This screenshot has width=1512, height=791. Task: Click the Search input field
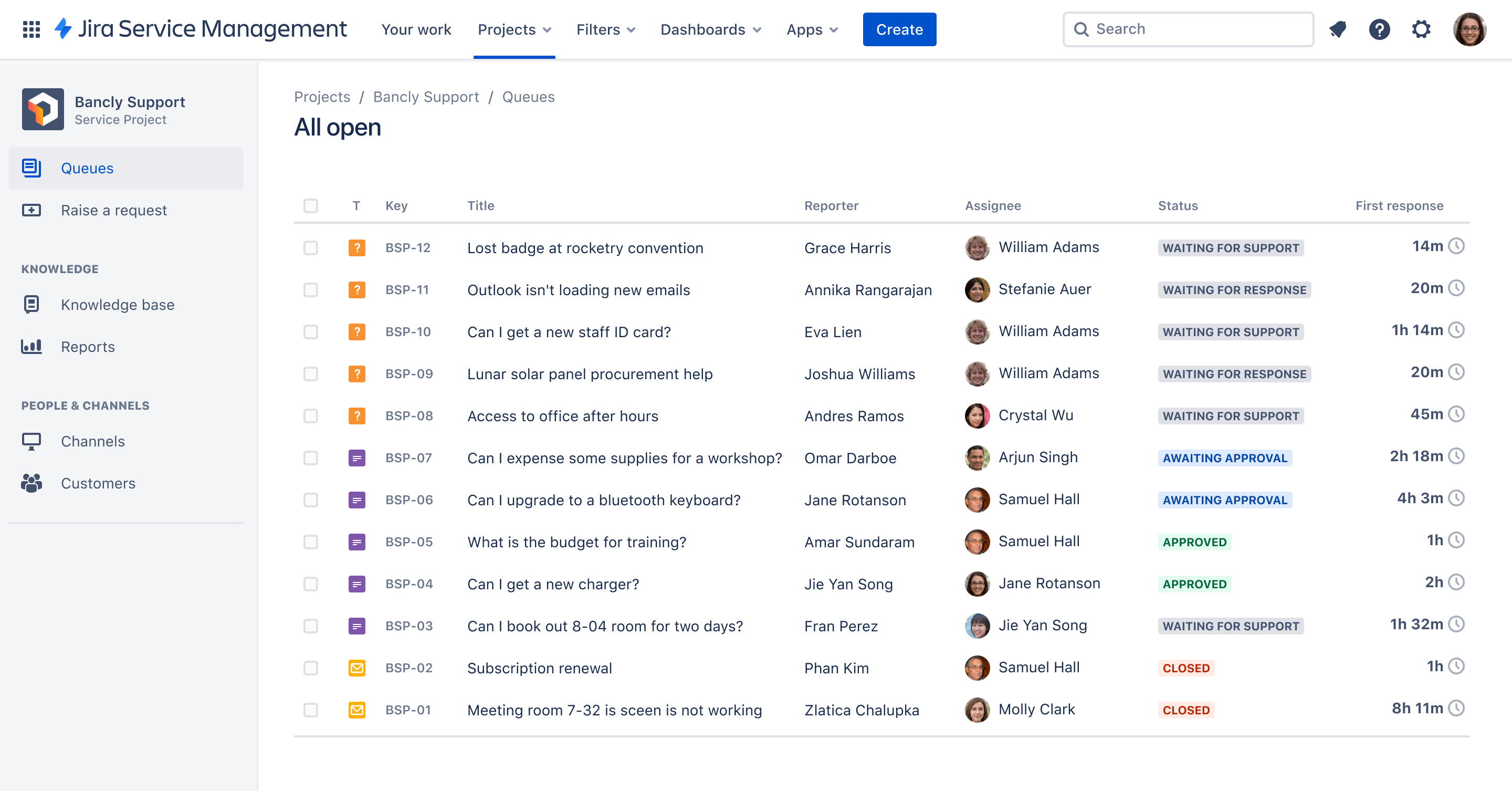tap(1186, 28)
